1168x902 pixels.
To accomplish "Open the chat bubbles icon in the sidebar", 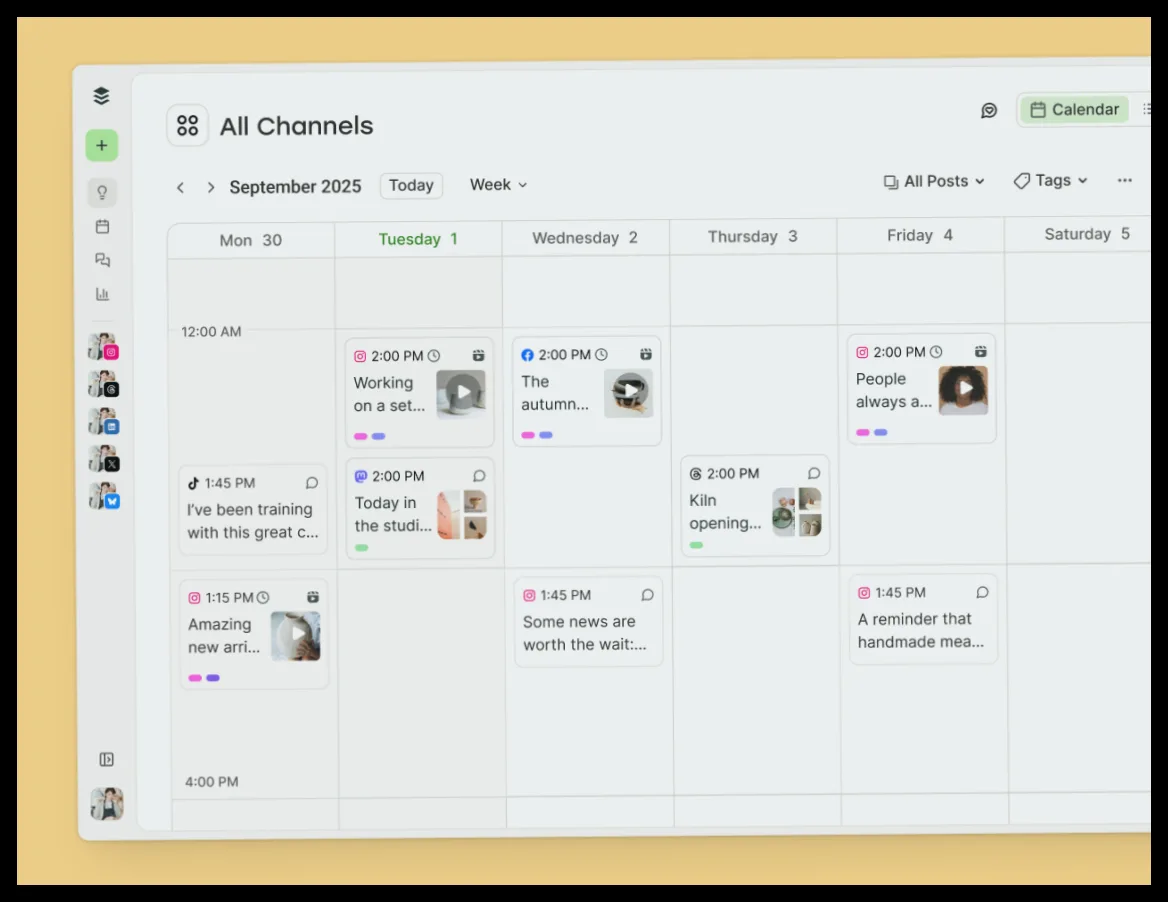I will [103, 260].
